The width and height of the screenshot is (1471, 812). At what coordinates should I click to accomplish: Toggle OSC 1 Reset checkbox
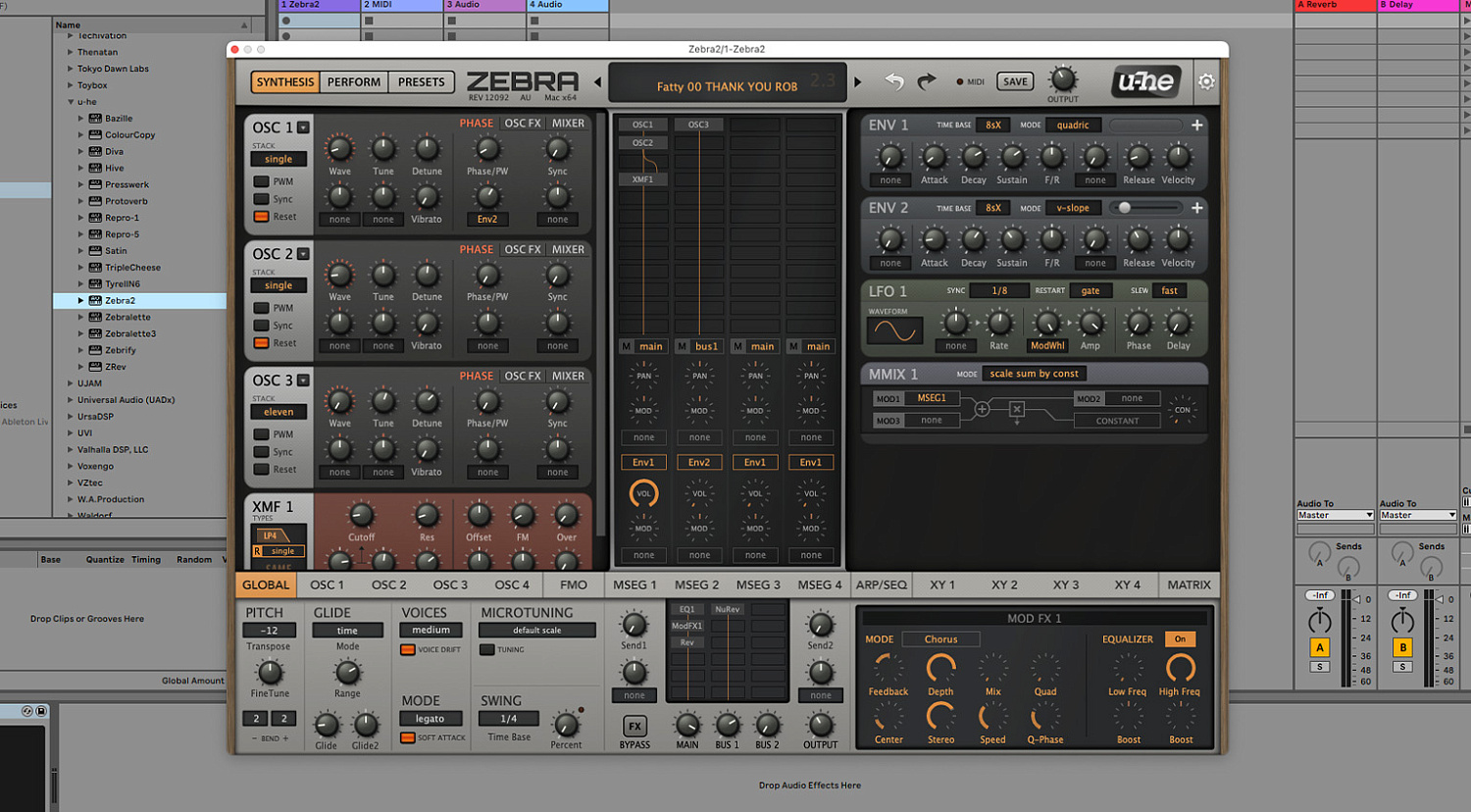pyautogui.click(x=262, y=217)
